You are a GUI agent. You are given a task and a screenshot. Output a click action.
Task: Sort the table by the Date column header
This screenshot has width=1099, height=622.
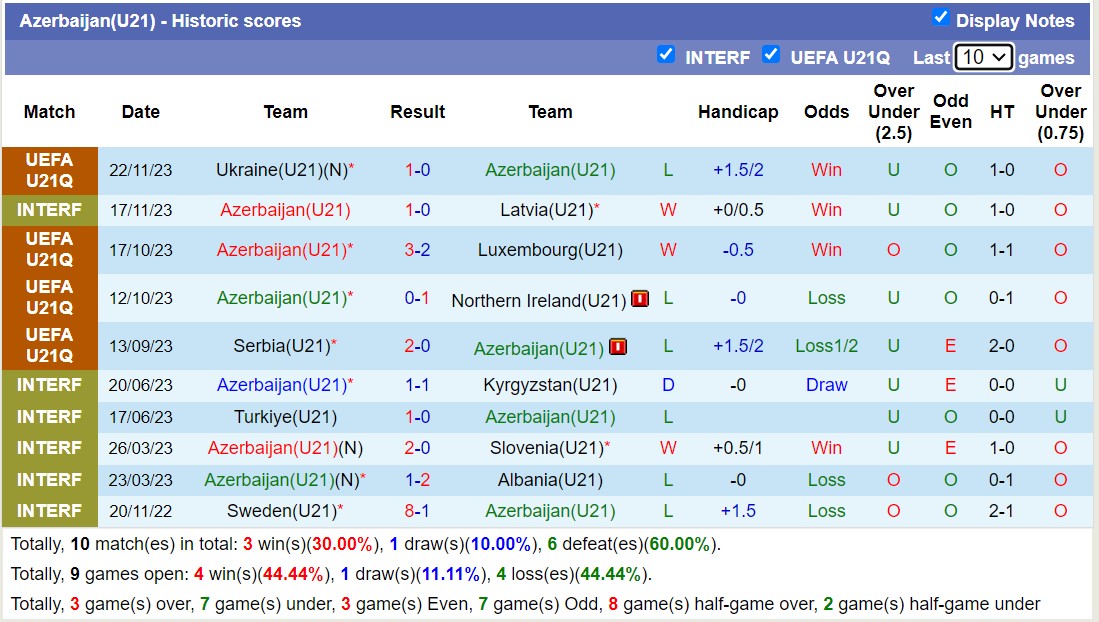(x=140, y=112)
